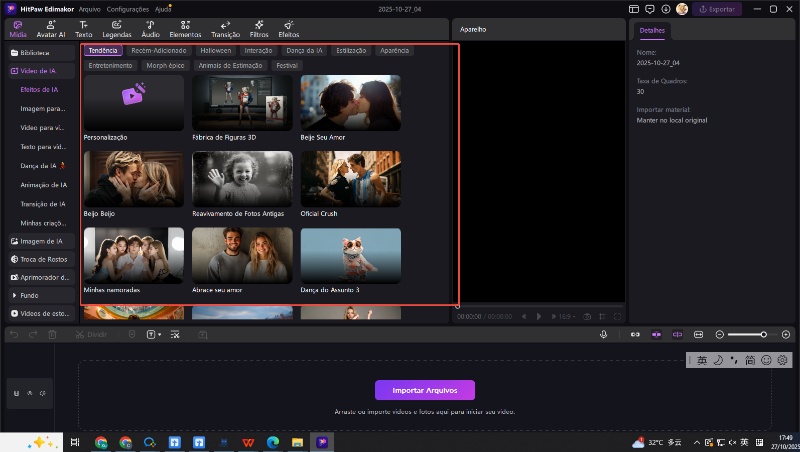Expand the Imagem de IA section
Viewport: 800px width, 452px height.
click(x=40, y=241)
